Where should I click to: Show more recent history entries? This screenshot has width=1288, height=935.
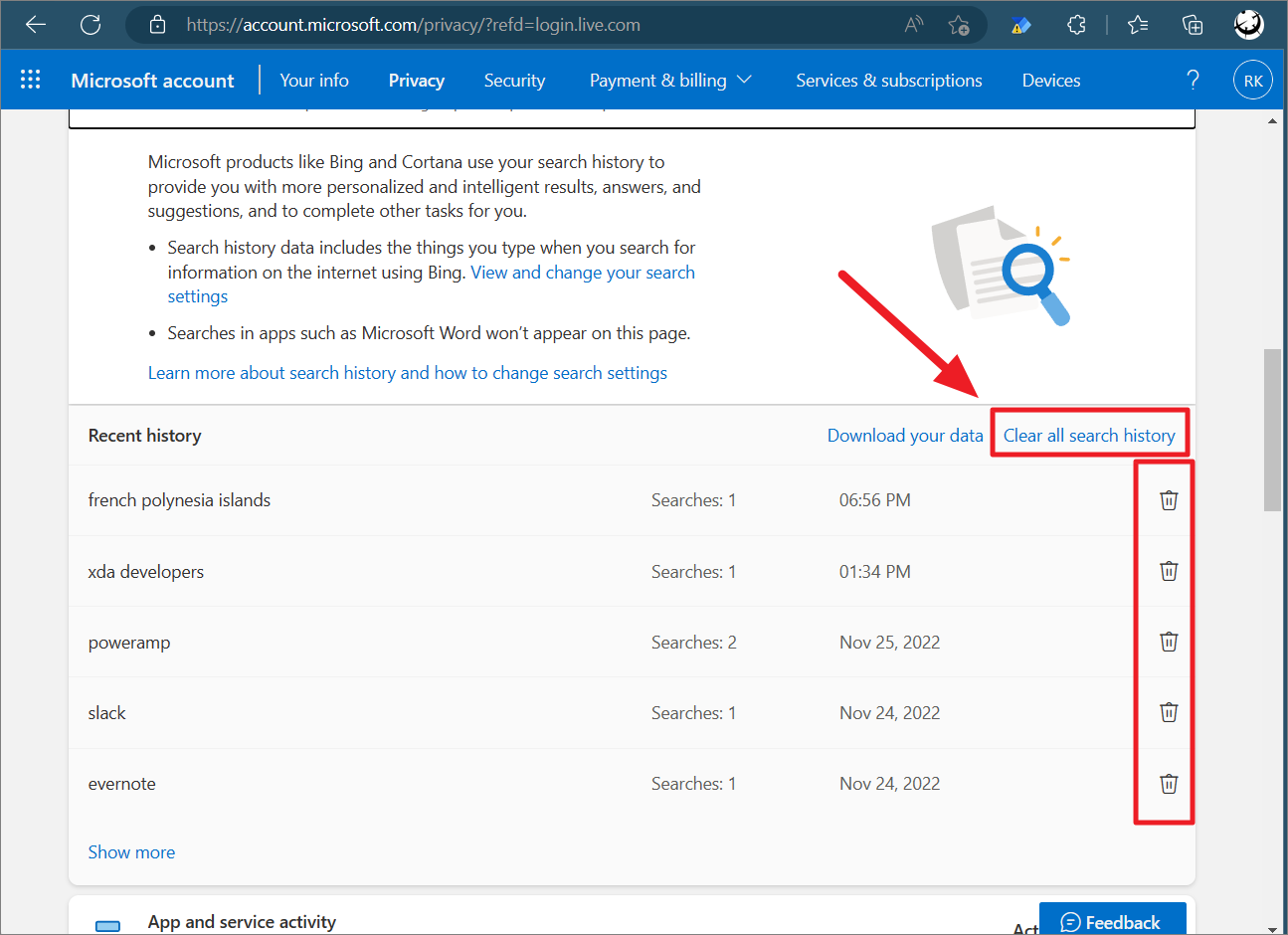coord(131,851)
